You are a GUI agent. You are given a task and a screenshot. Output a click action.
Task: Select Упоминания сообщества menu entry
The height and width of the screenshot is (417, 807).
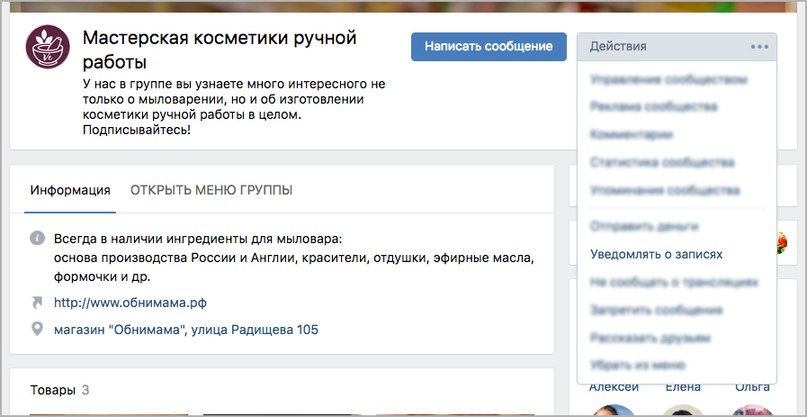pyautogui.click(x=665, y=190)
